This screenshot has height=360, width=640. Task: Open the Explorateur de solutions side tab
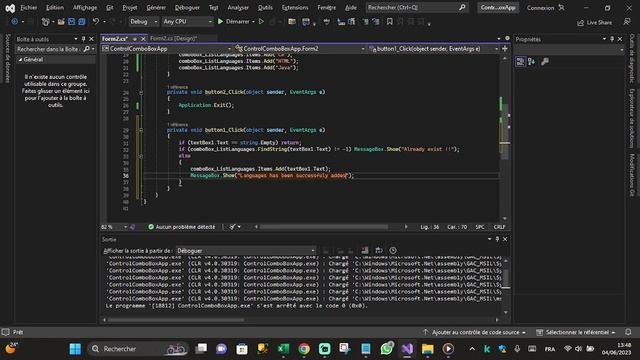pyautogui.click(x=632, y=119)
